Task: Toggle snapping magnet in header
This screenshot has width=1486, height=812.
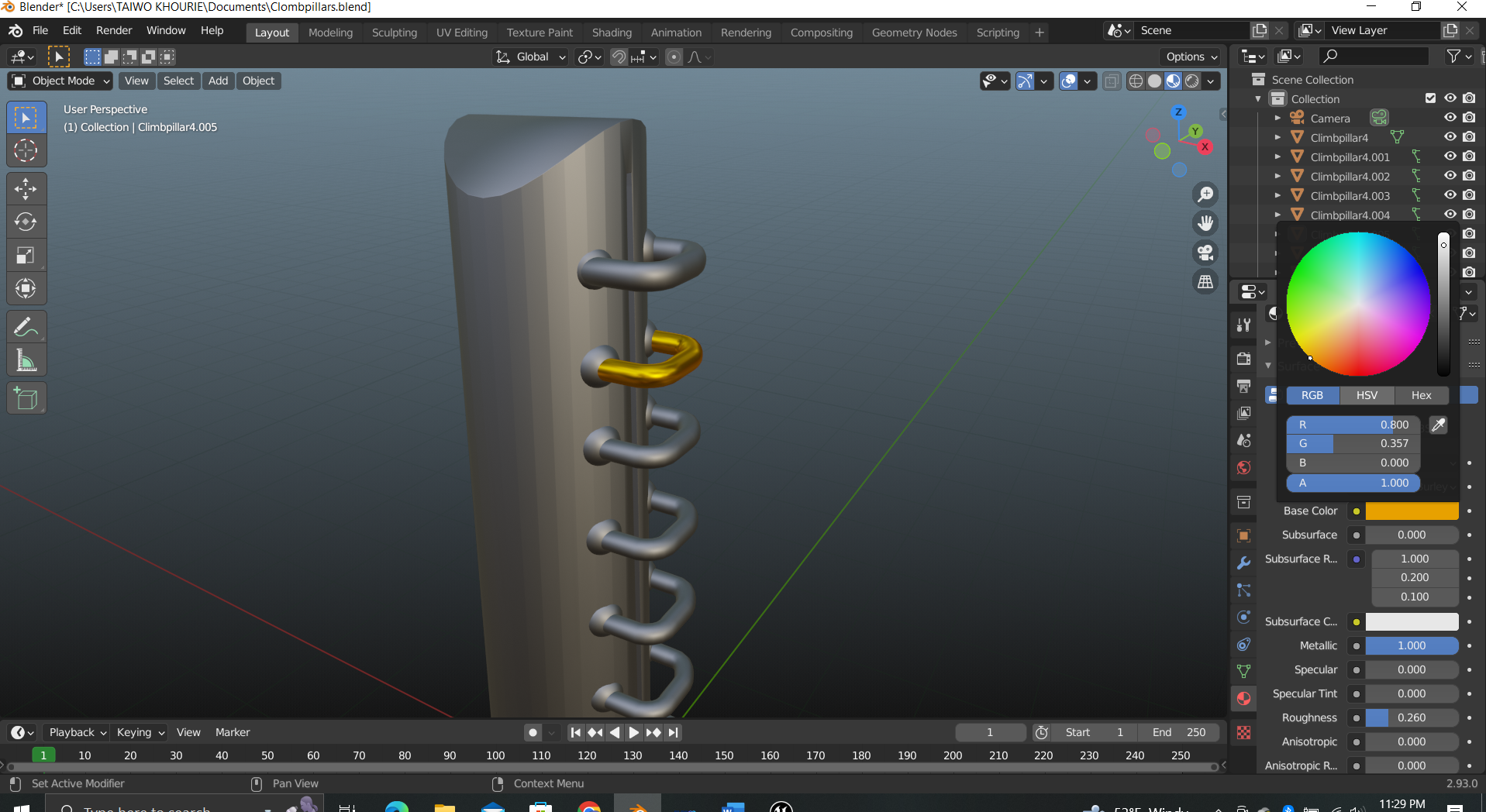Action: pos(619,57)
